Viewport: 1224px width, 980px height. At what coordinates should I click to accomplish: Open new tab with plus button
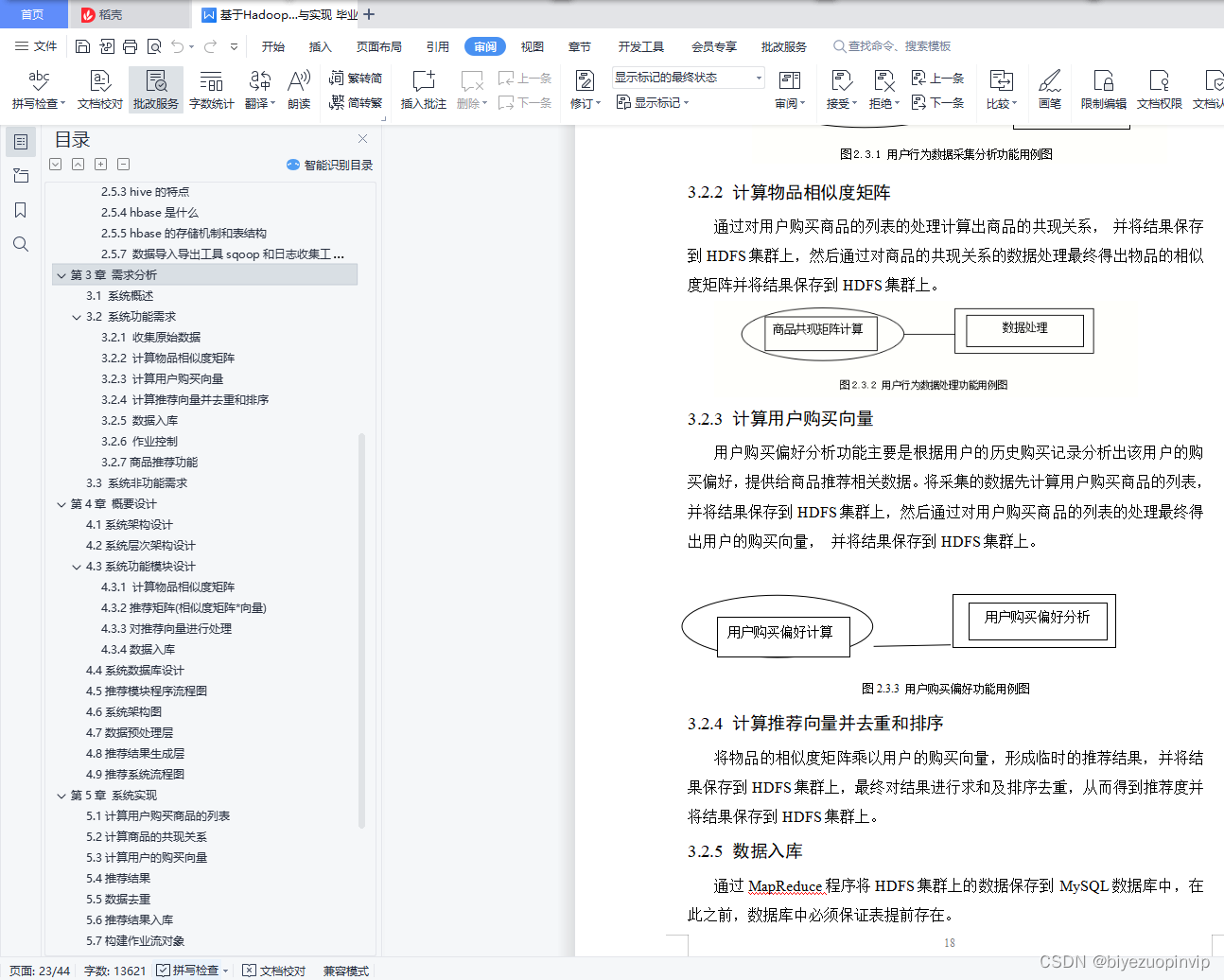click(369, 14)
